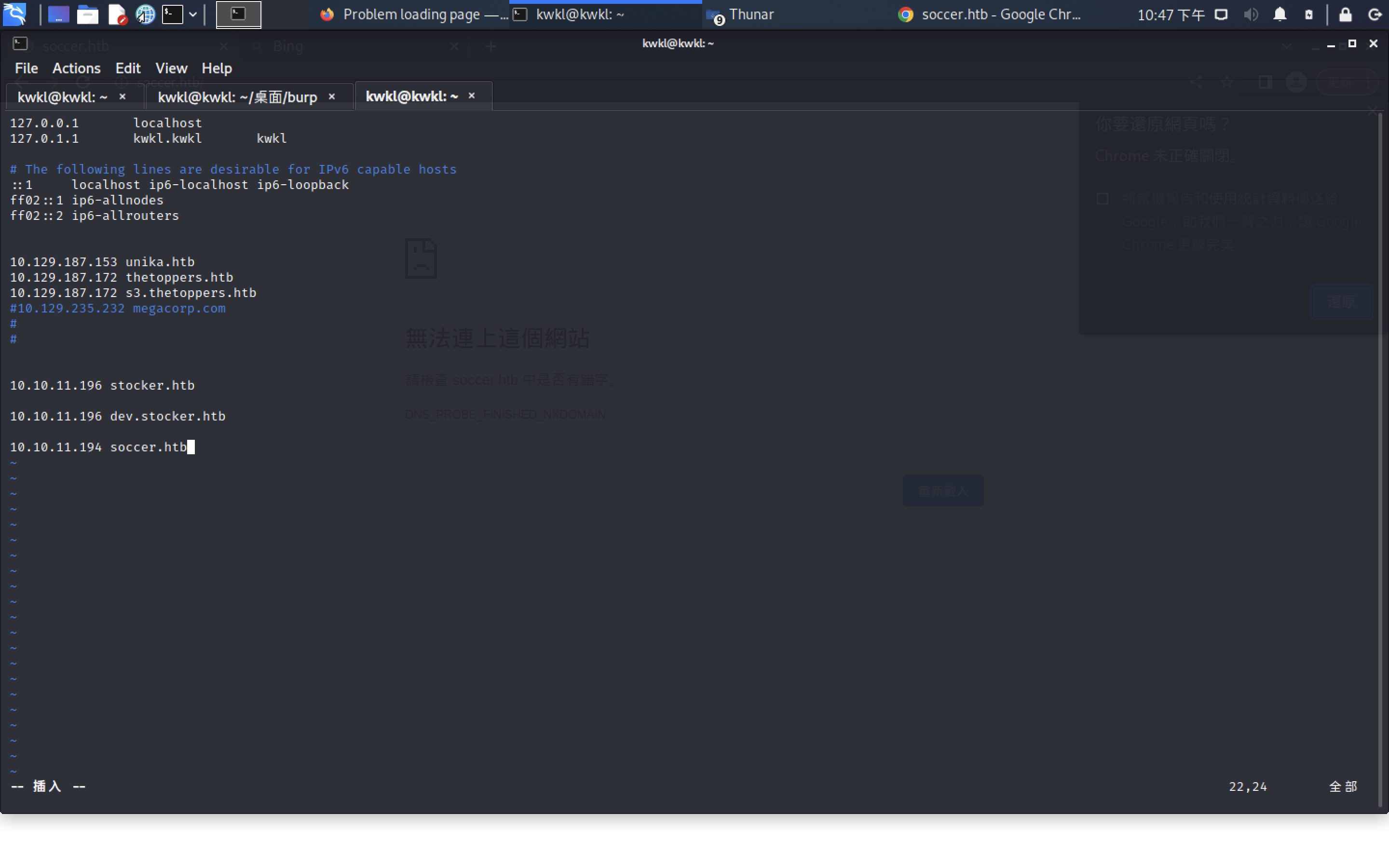Open the file manager launcher
1389x868 pixels.
87,14
